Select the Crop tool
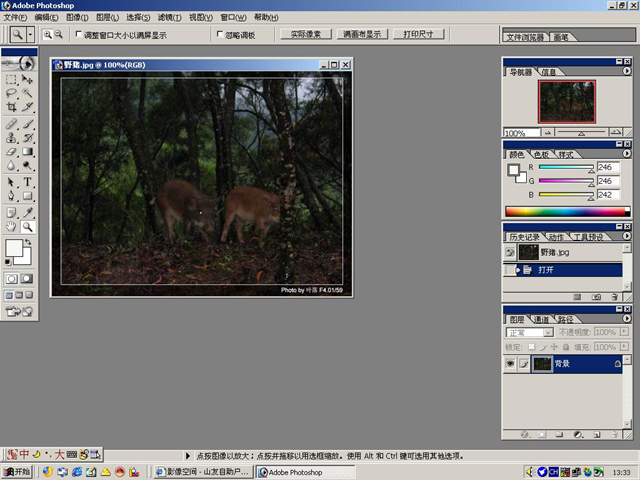Image resolution: width=640 pixels, height=480 pixels. pyautogui.click(x=11, y=107)
